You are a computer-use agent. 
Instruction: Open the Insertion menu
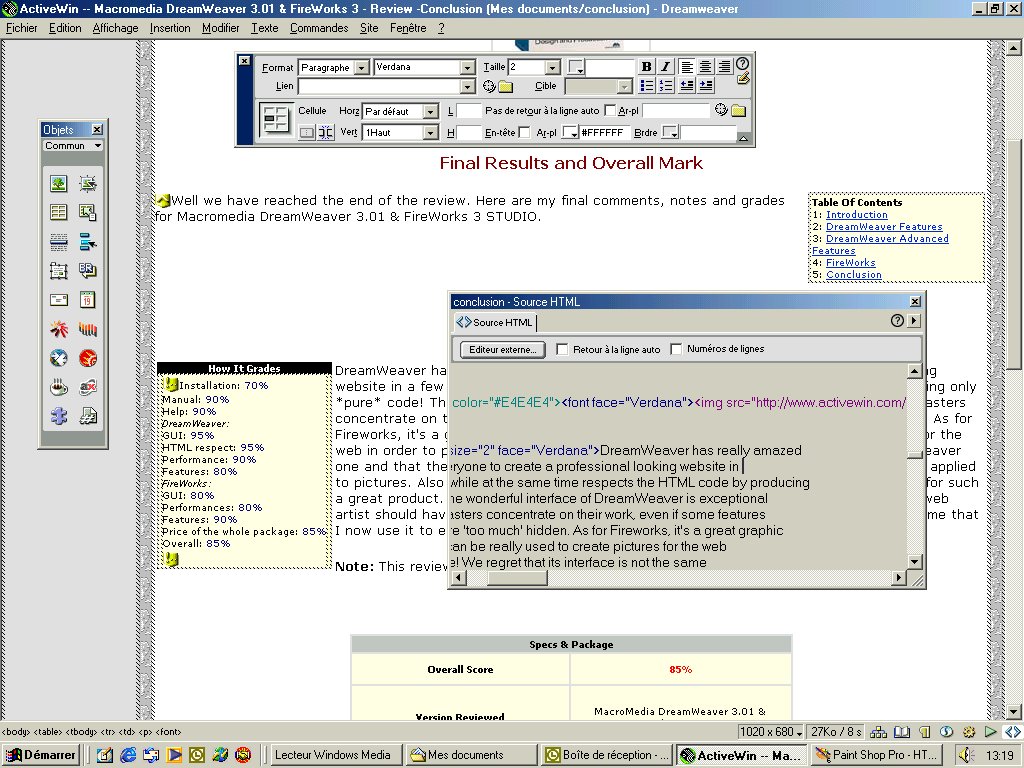170,28
